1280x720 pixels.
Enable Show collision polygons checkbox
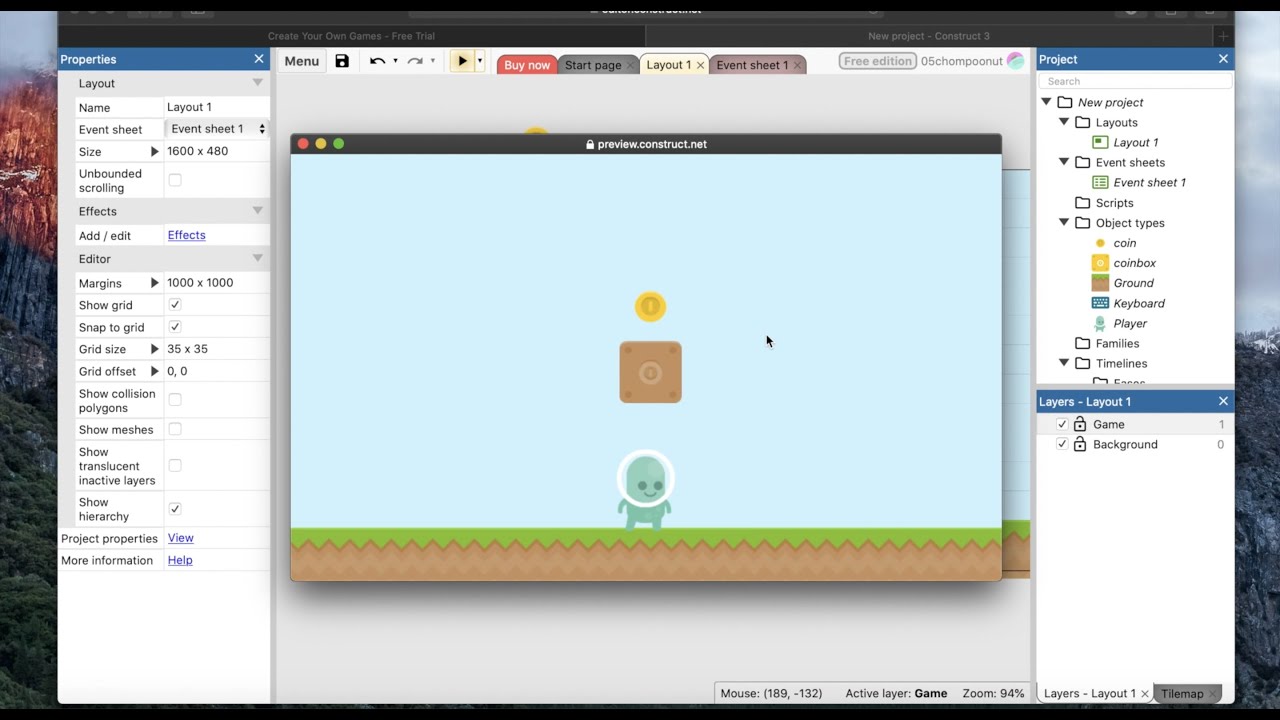[x=175, y=400]
